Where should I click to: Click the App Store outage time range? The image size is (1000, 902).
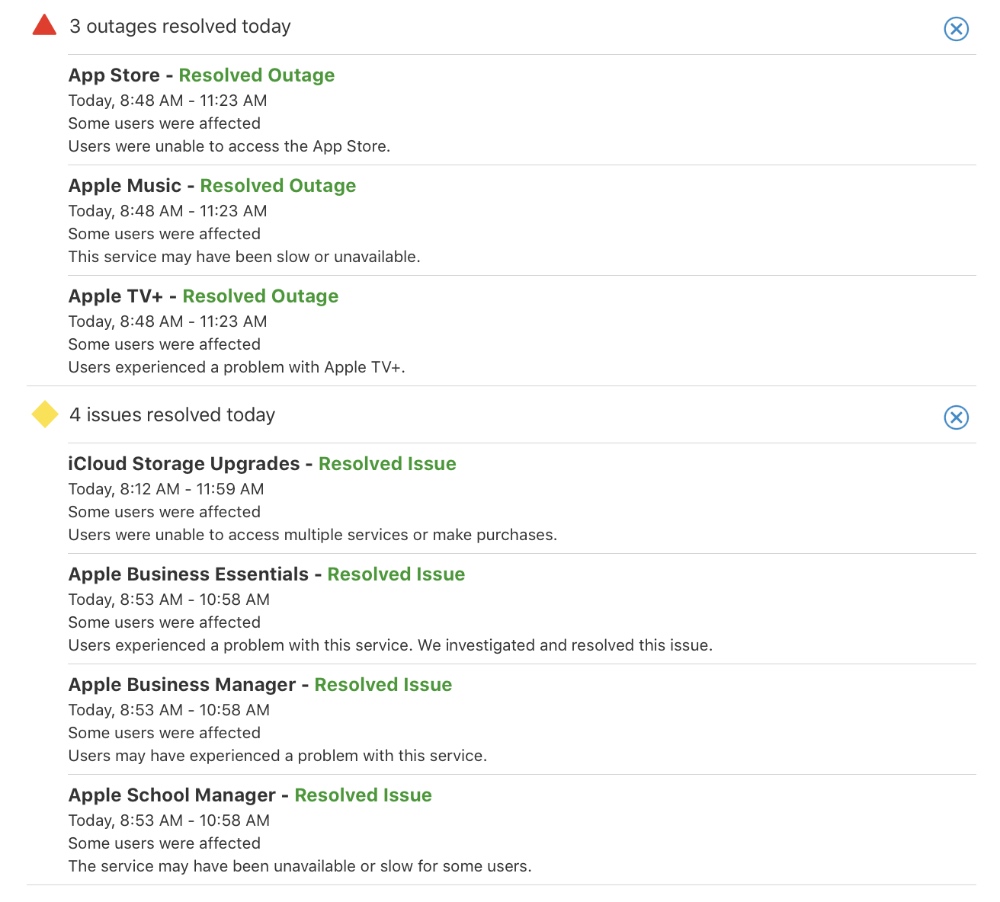167,100
